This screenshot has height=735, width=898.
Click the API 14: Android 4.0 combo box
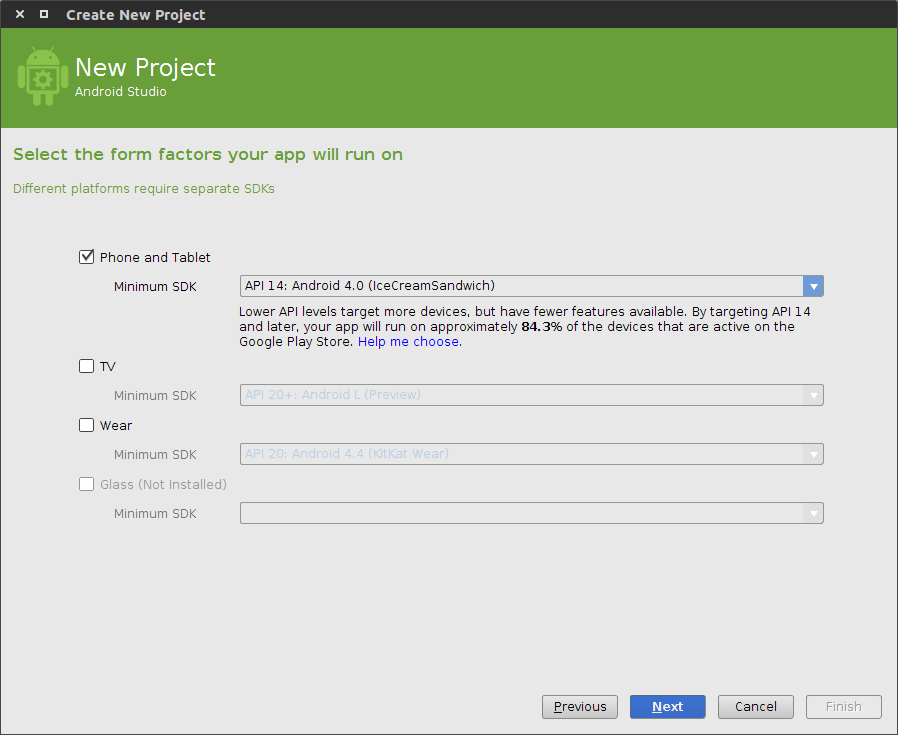tap(531, 286)
